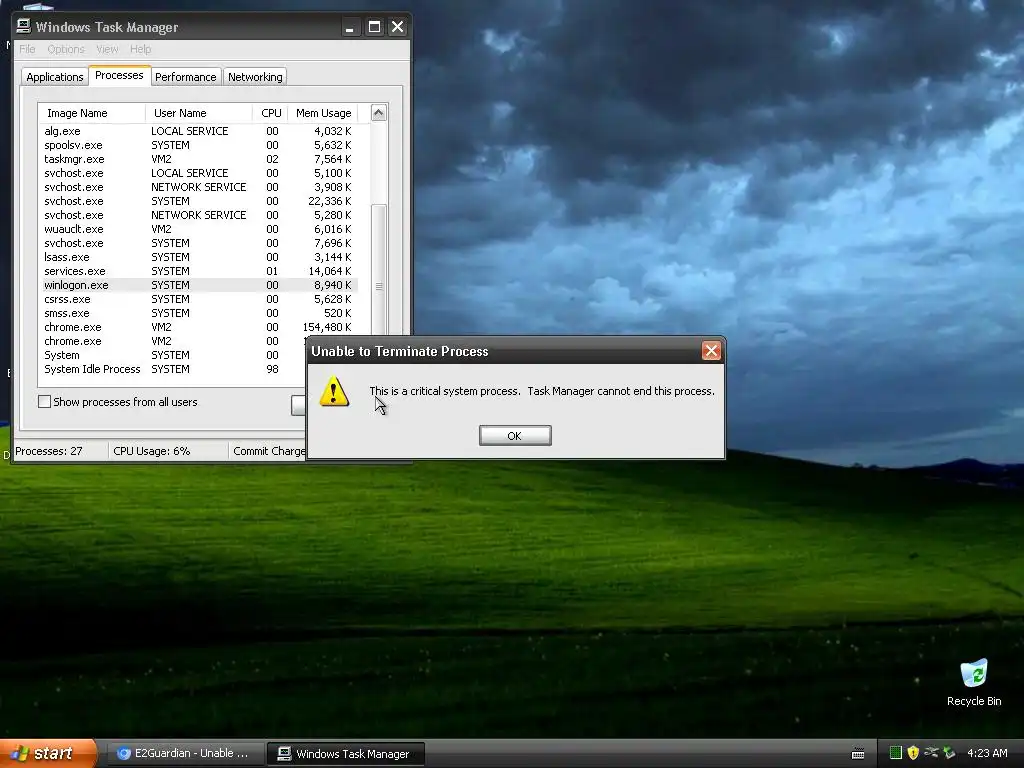1024x768 pixels.
Task: Select the alg.exe process row
Action: click(199, 131)
